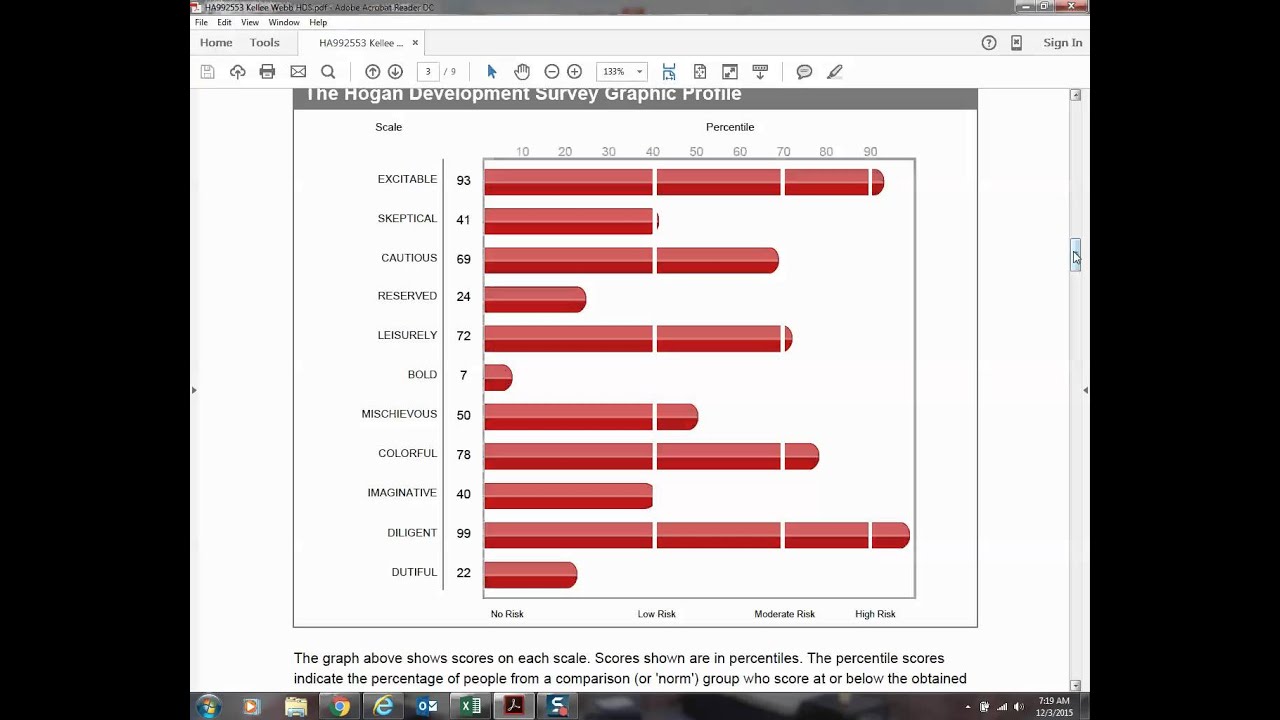Click the EXCITABLE scale label

[407, 179]
